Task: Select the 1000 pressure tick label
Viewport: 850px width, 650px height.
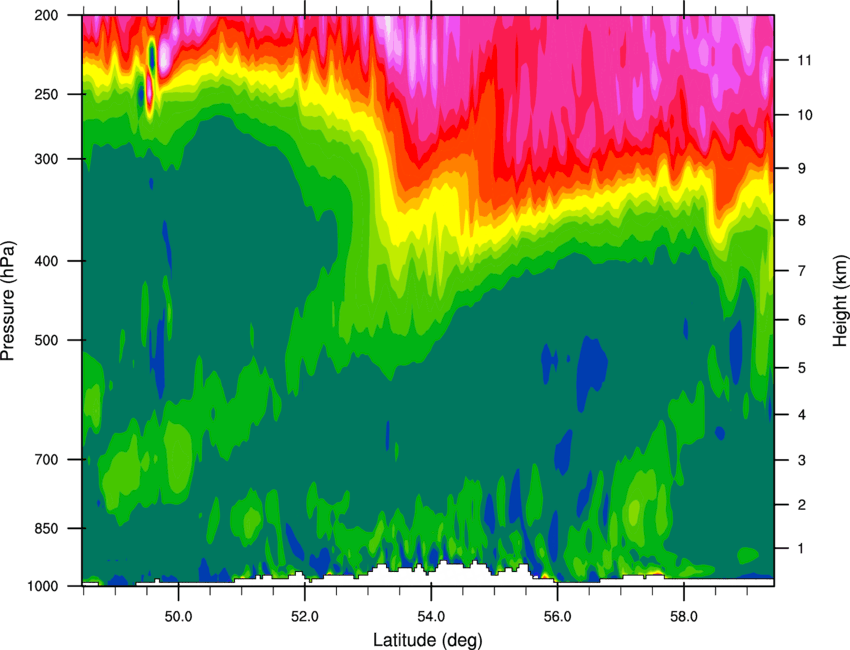Action: [x=42, y=586]
